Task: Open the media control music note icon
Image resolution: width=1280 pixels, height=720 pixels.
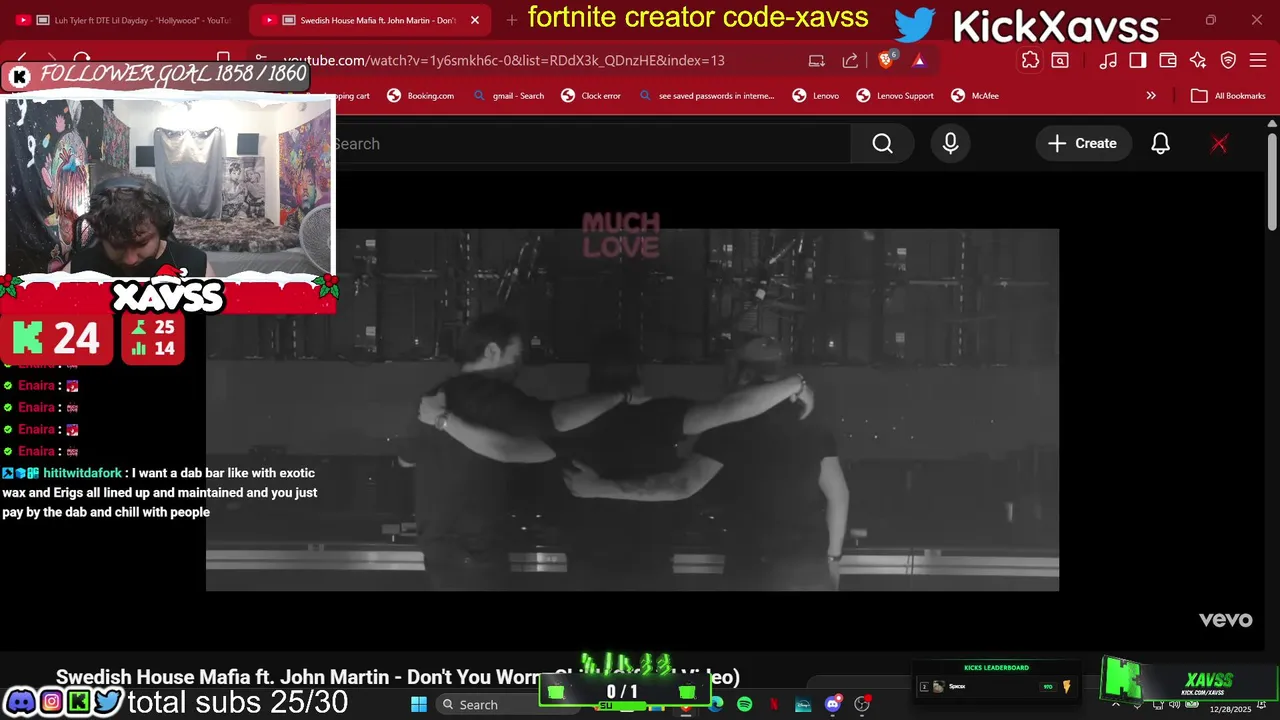Action: click(x=1108, y=60)
